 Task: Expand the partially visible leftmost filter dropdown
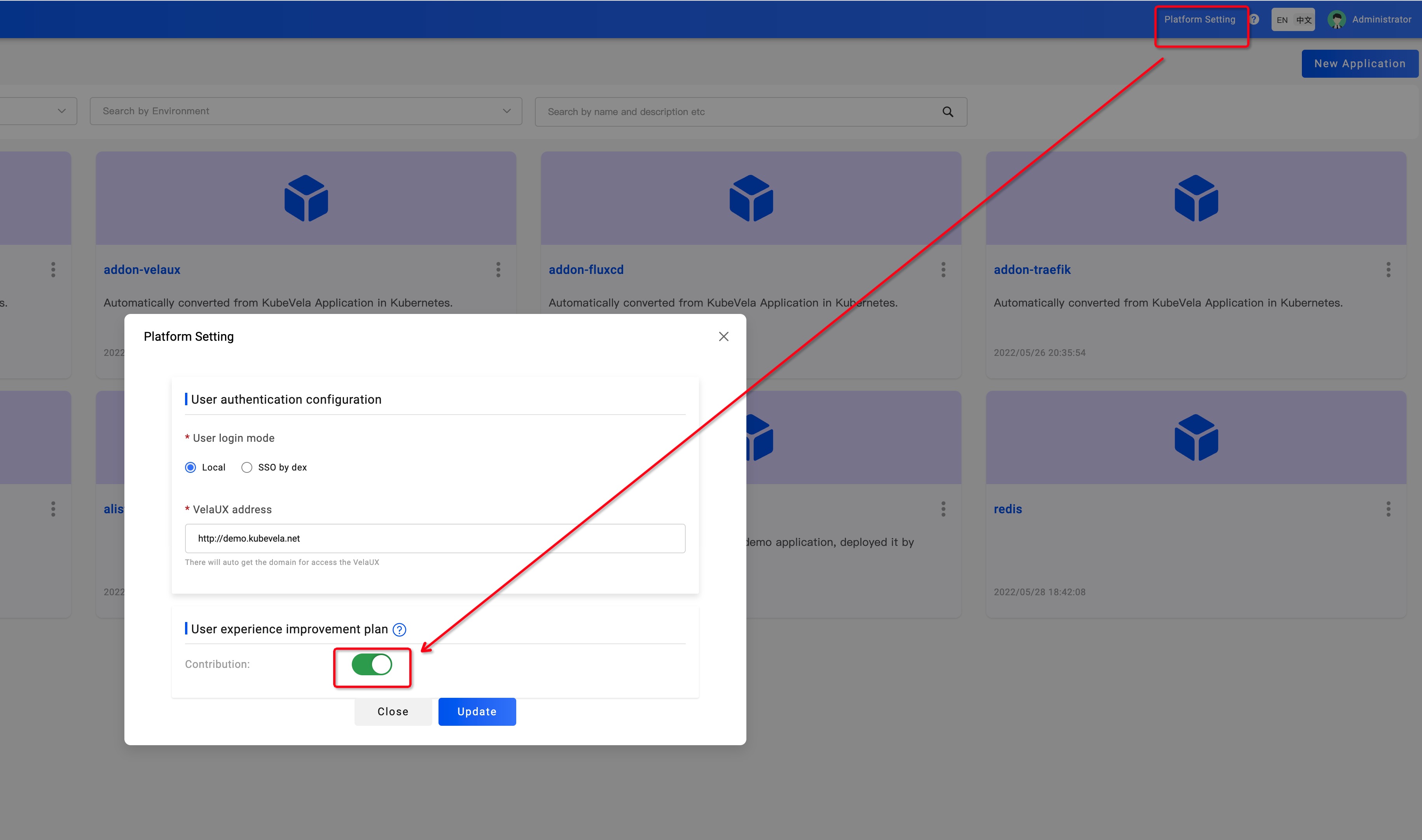pyautogui.click(x=61, y=111)
